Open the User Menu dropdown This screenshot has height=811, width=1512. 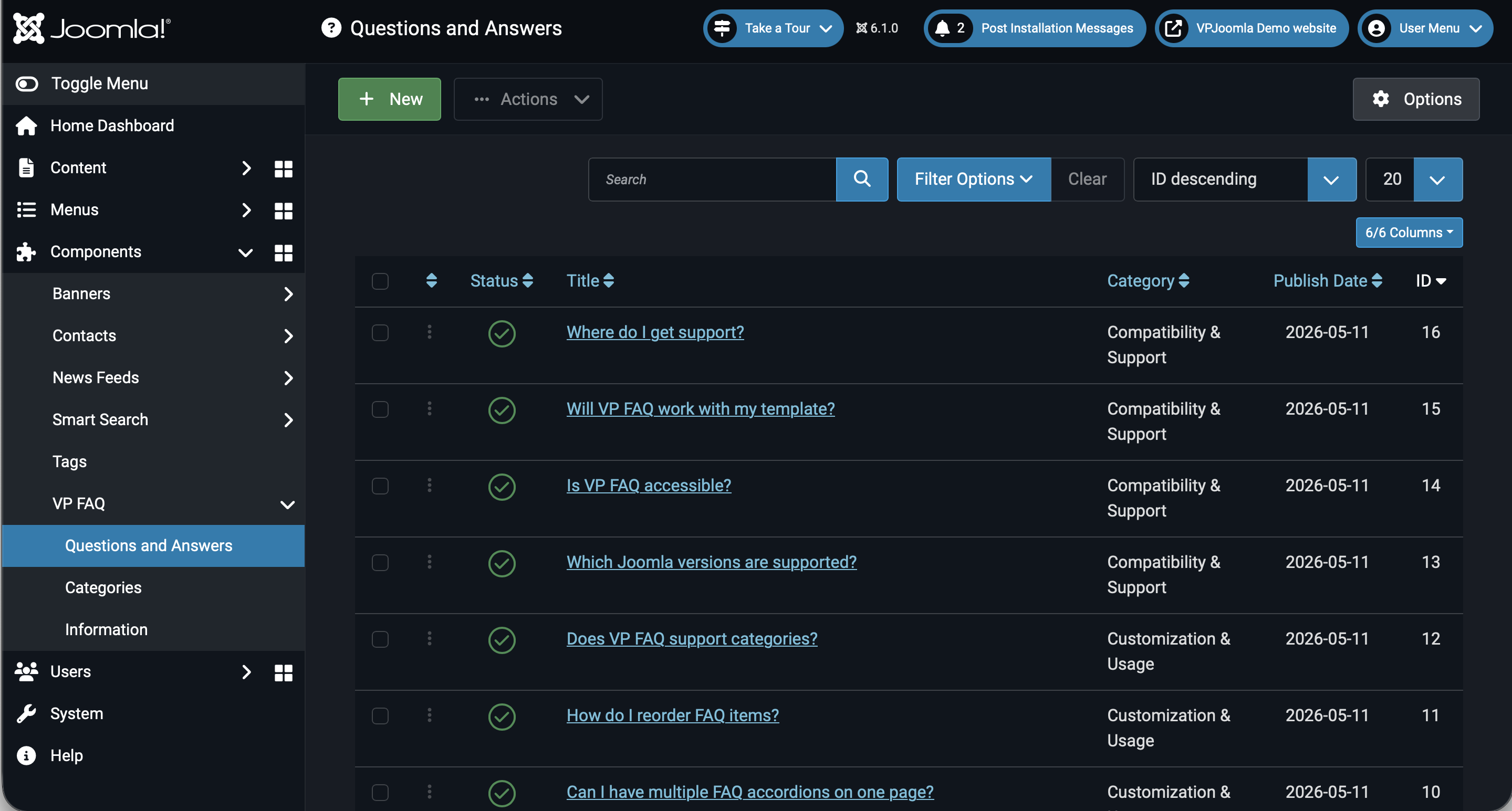(1425, 28)
